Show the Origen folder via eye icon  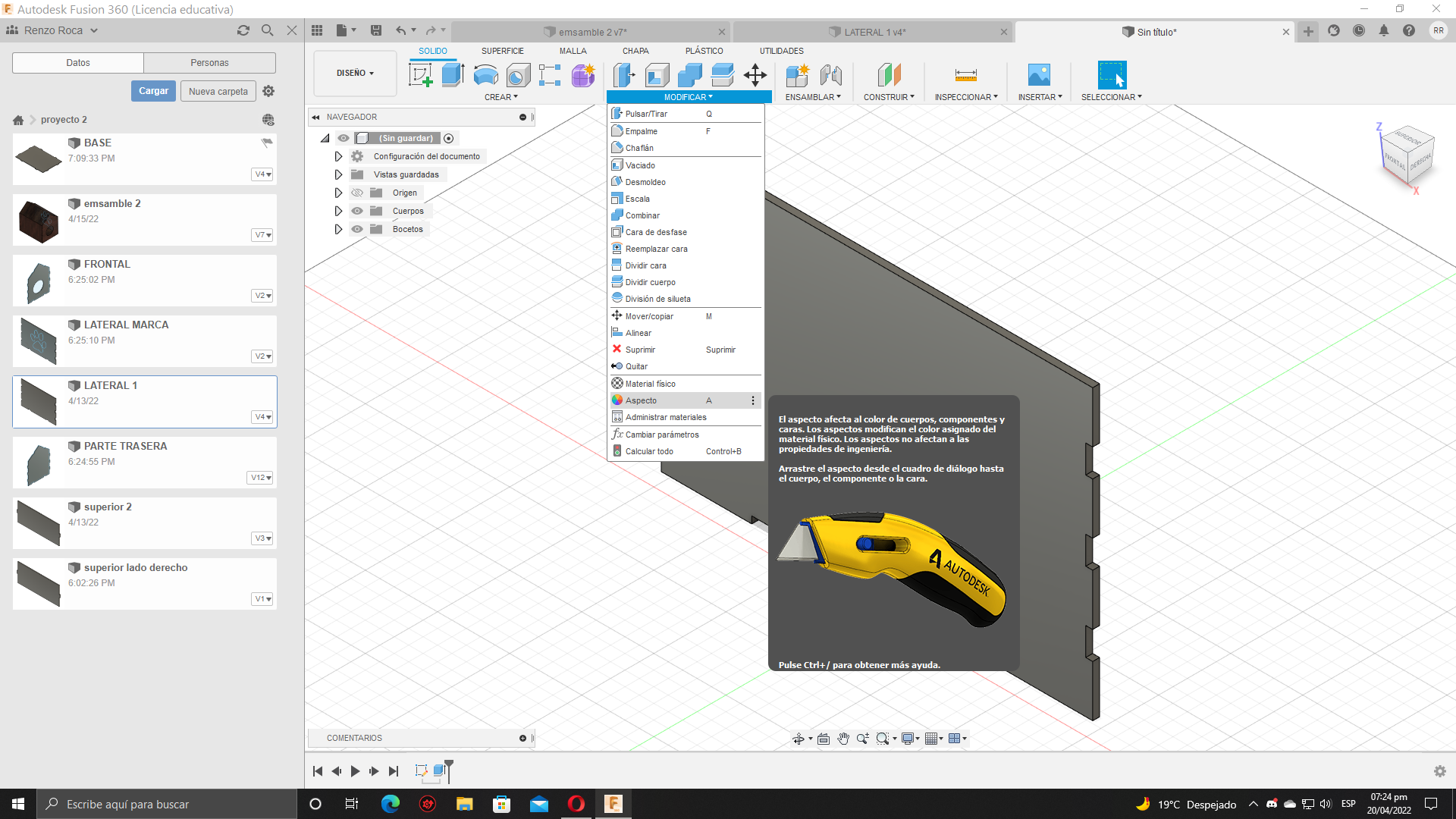[x=357, y=193]
